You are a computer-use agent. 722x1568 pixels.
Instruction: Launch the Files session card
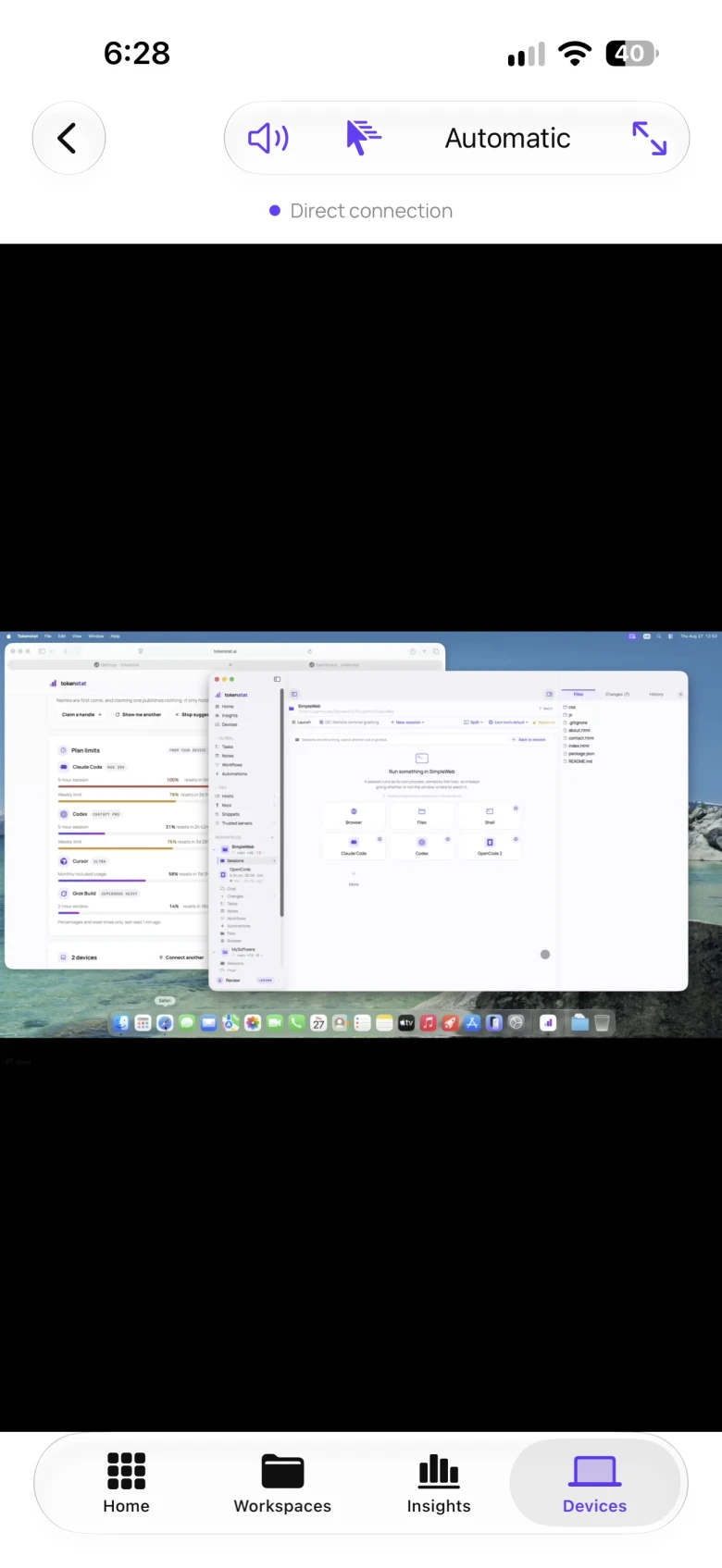pos(421,815)
